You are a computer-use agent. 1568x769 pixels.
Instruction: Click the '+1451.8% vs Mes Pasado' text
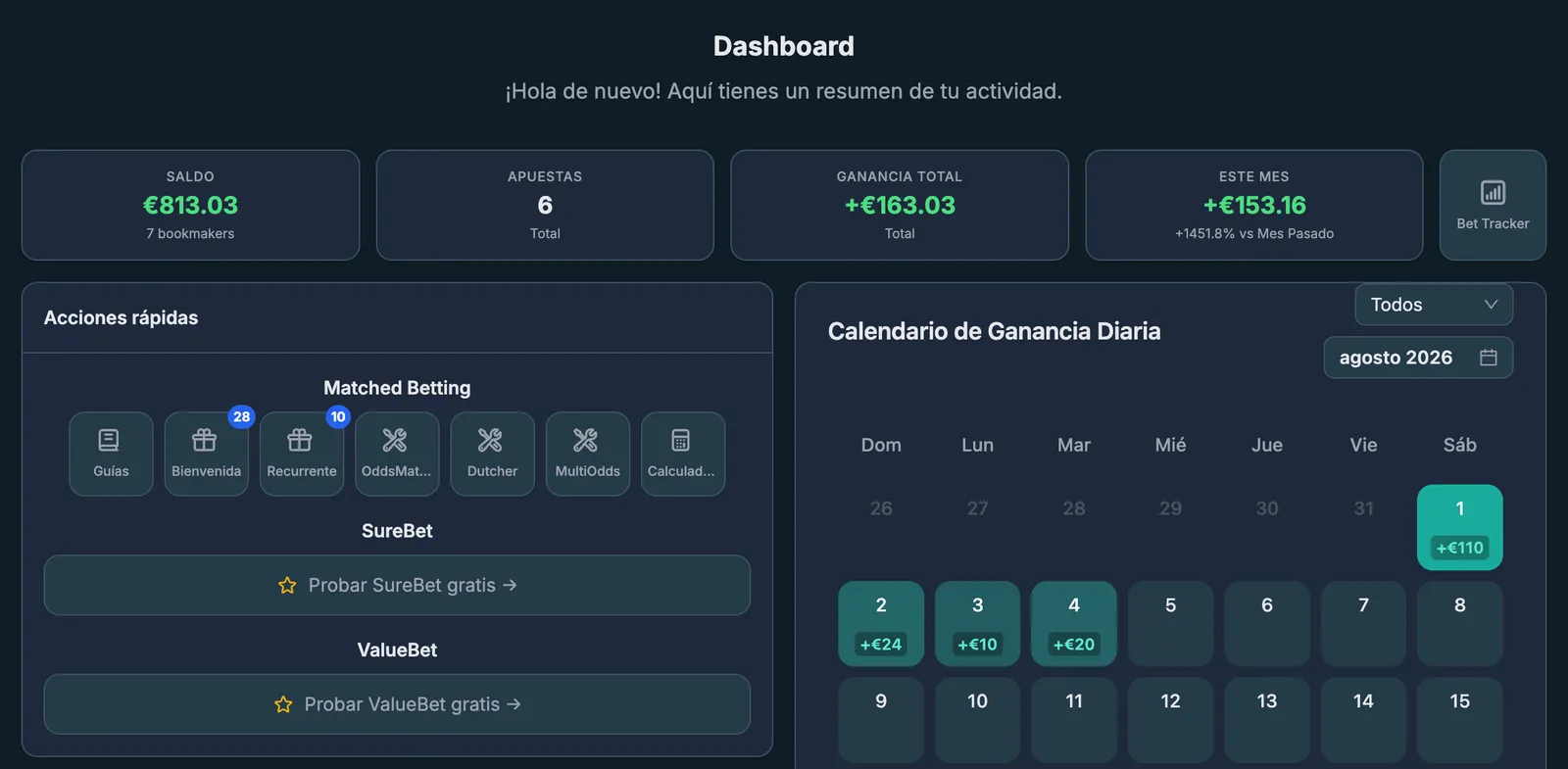1254,233
